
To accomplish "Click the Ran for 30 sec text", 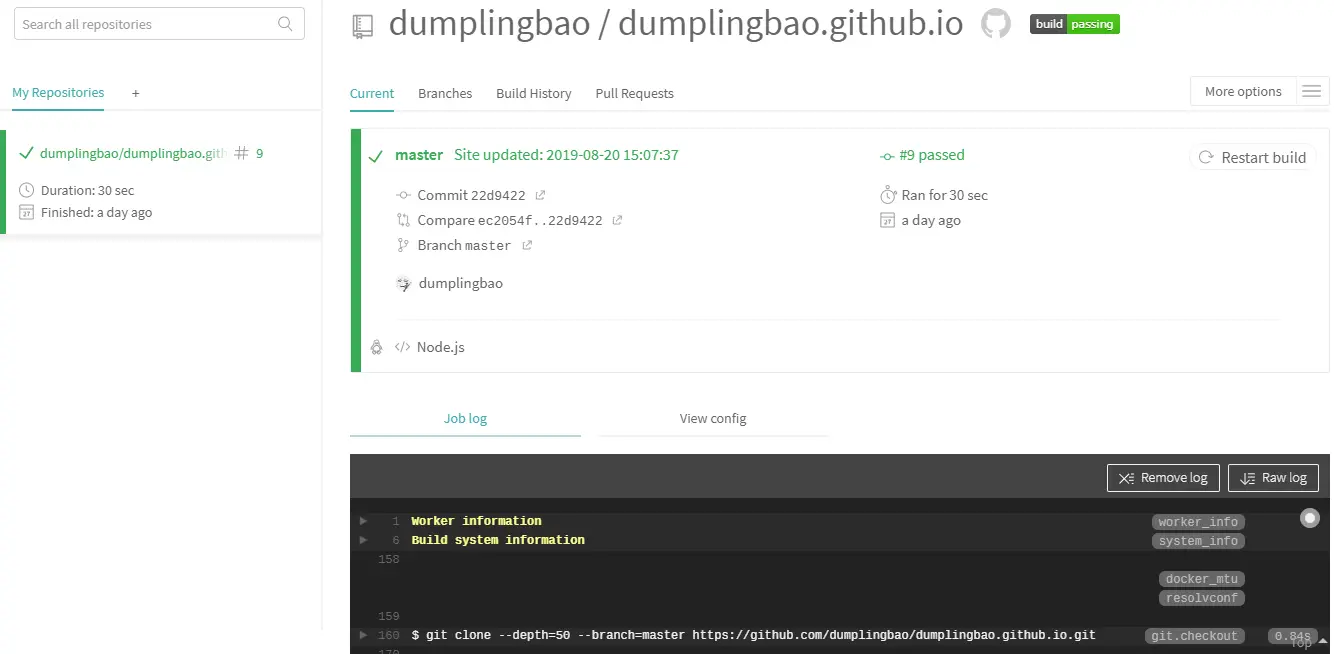I will 944,195.
